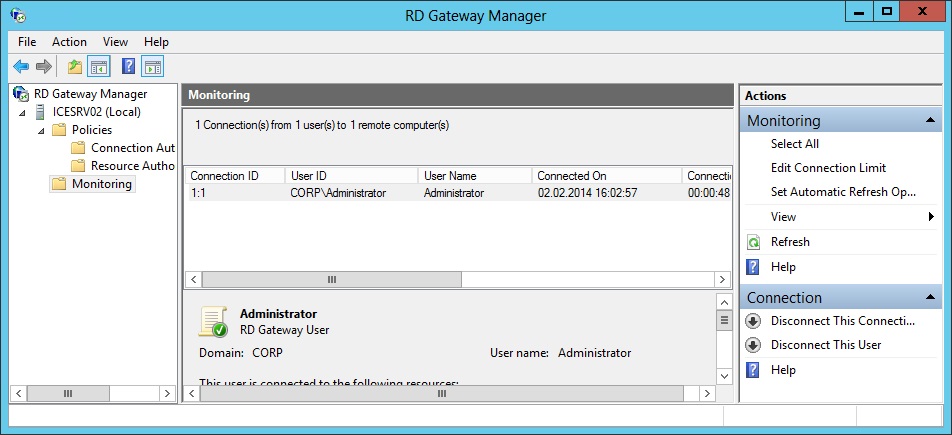Click the Help toolbar icon
The width and height of the screenshot is (952, 435).
click(x=128, y=66)
